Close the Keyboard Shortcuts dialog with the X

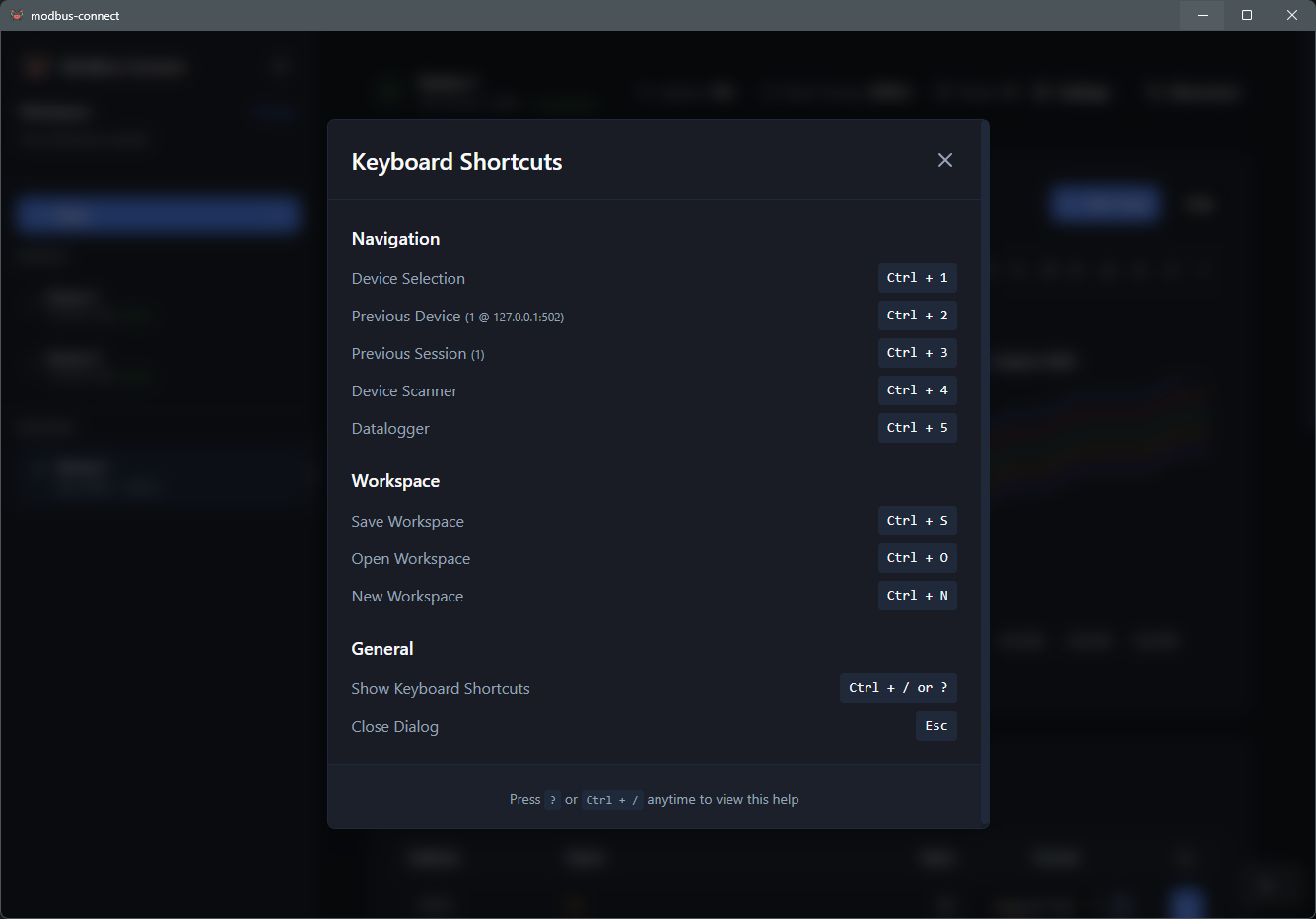coord(945,160)
